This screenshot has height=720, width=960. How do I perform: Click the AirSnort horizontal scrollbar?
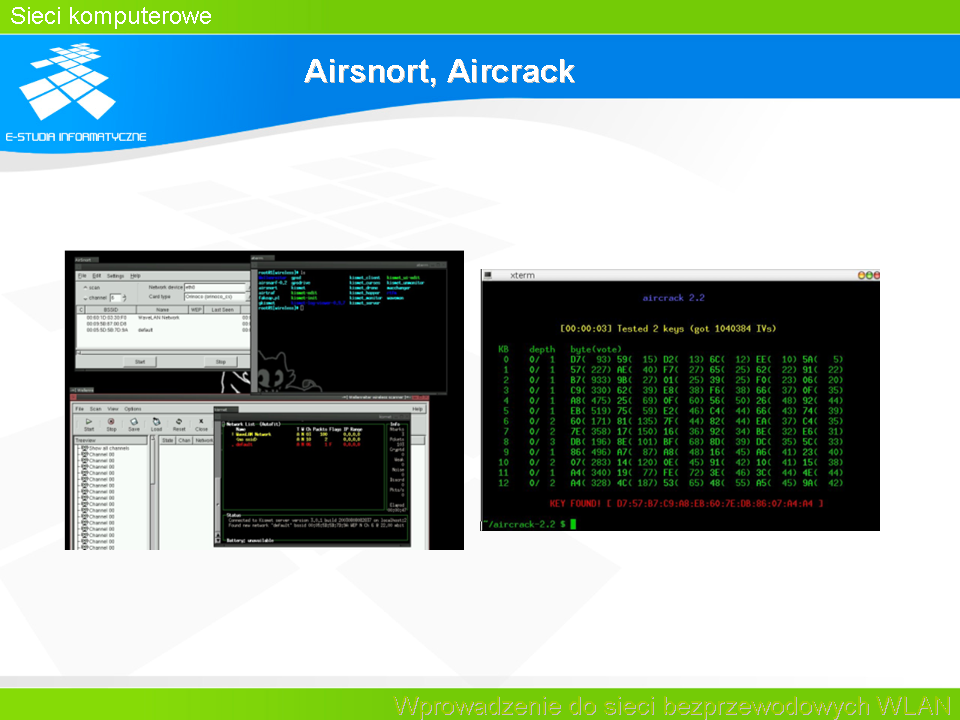point(163,352)
